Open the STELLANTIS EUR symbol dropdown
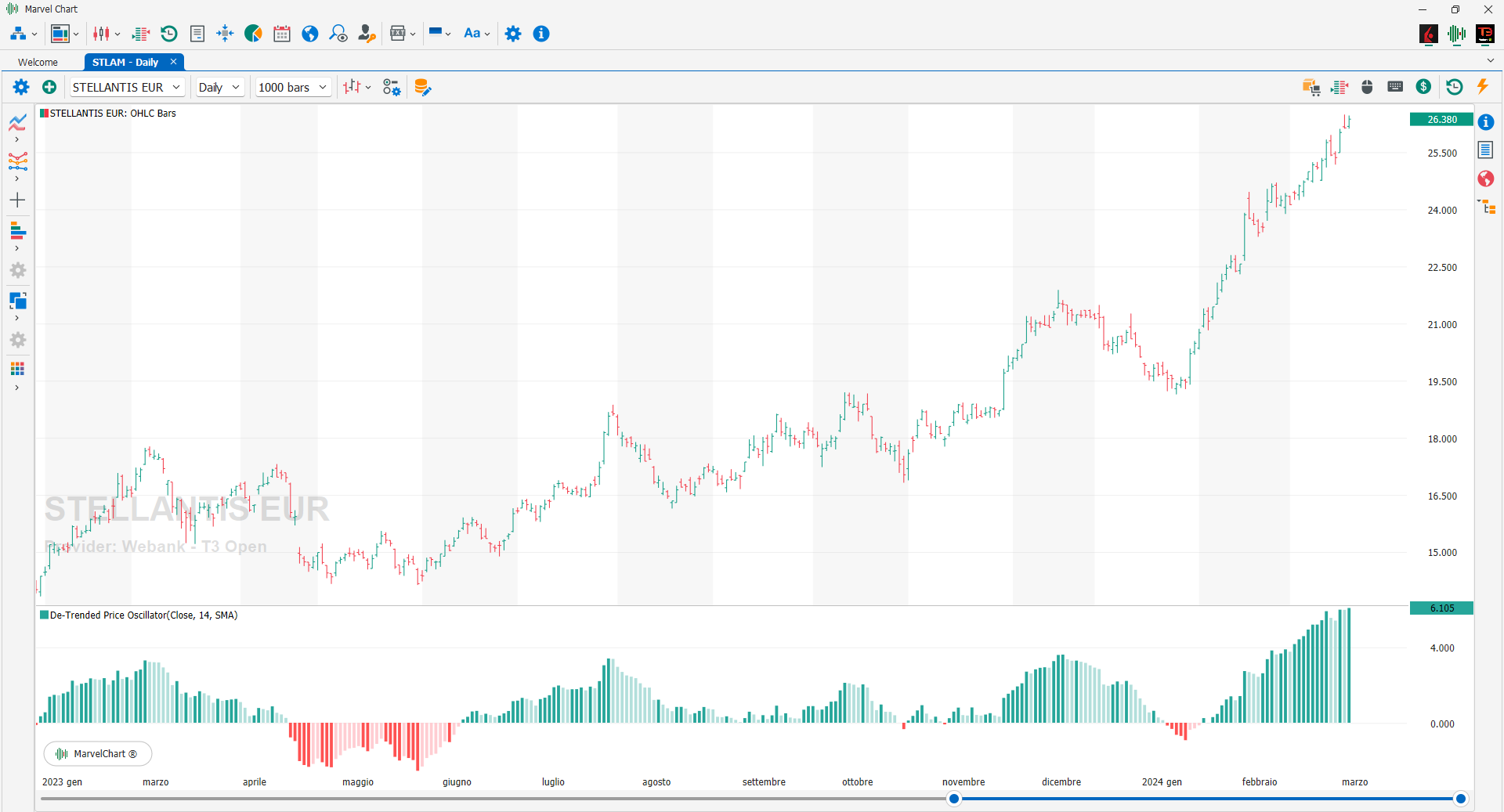Image resolution: width=1504 pixels, height=812 pixels. [127, 87]
